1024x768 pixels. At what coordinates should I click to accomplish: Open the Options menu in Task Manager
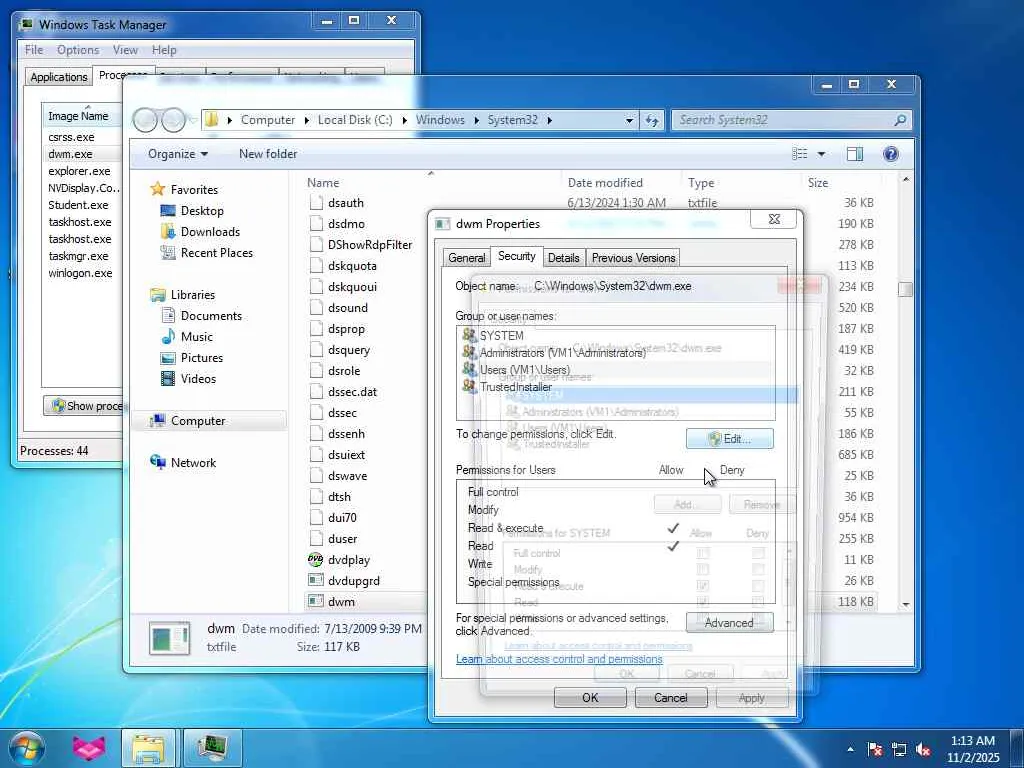(78, 50)
